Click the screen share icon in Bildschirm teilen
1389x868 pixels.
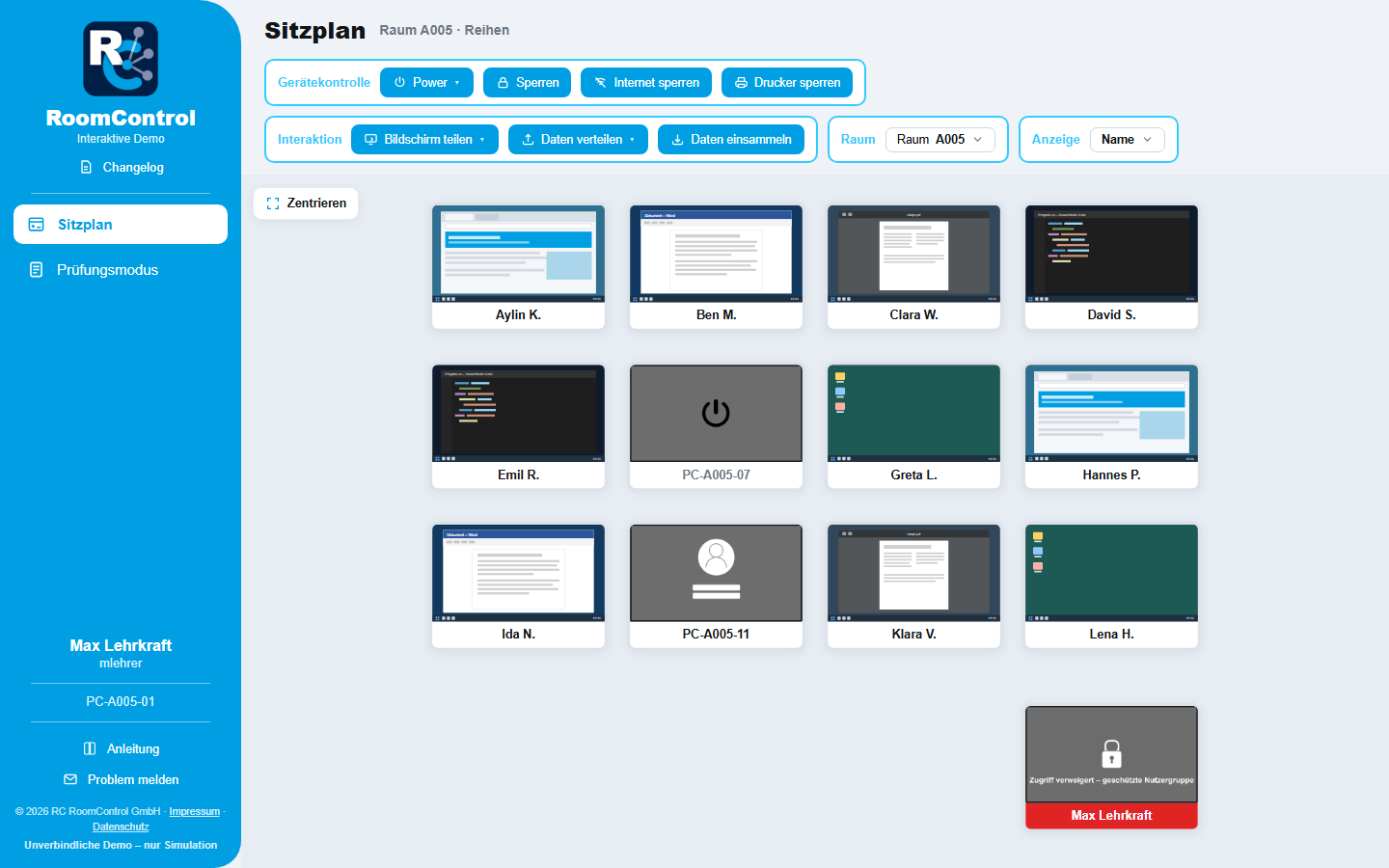pos(370,140)
